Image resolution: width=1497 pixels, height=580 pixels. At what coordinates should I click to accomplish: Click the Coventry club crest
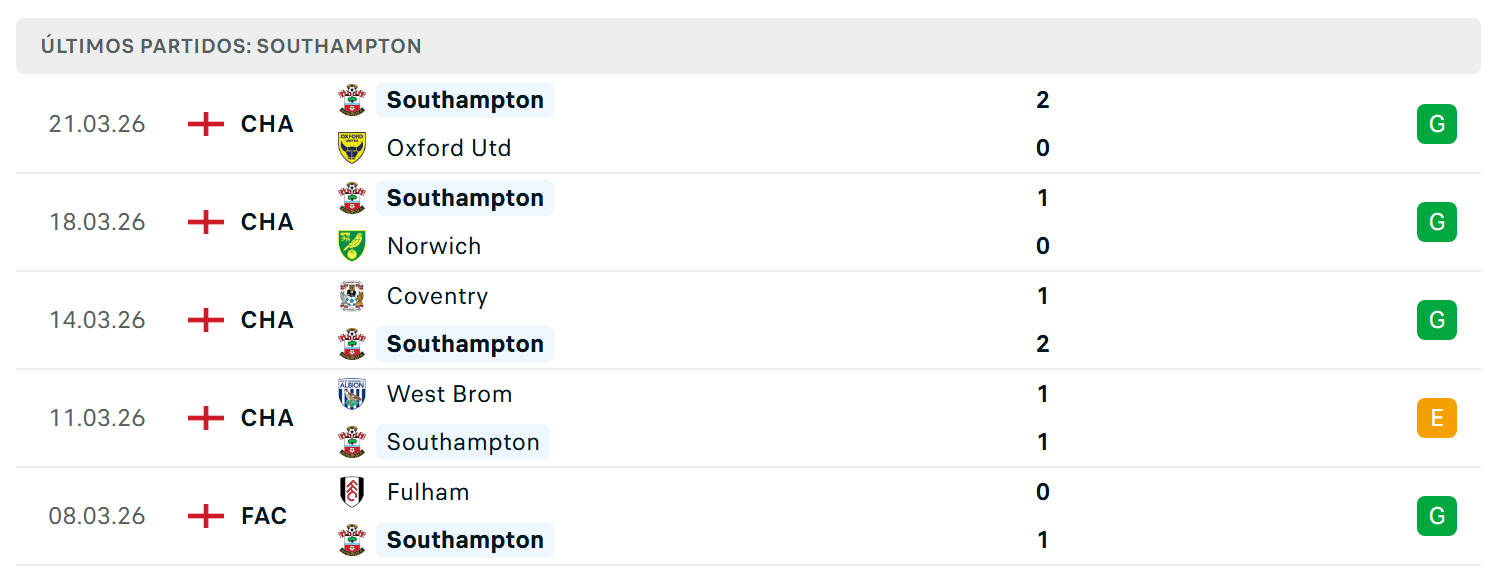pyautogui.click(x=352, y=296)
